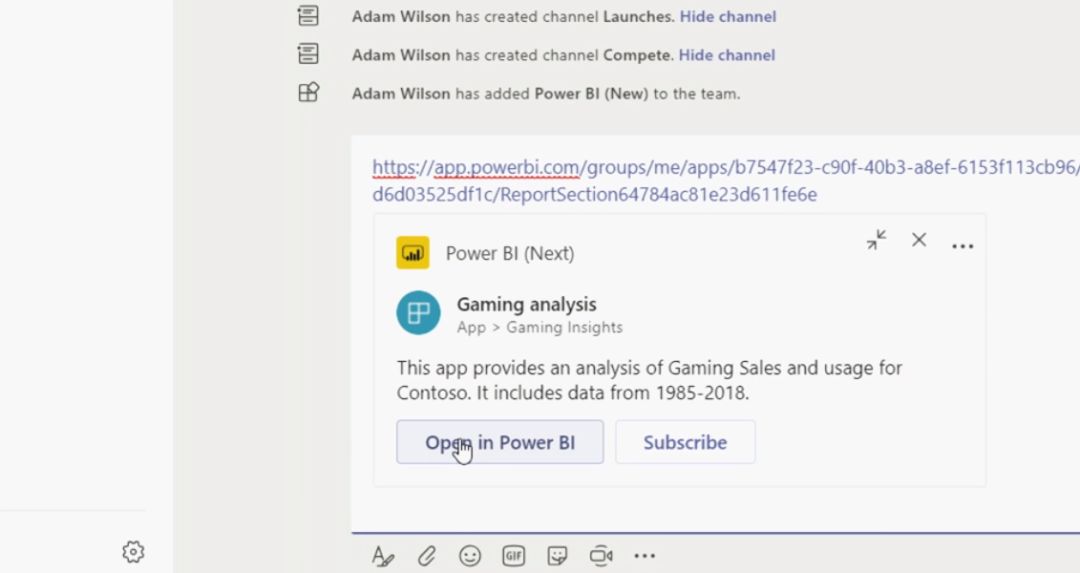Click the teal Gaming analysis app icon
This screenshot has height=573, width=1080.
[x=418, y=313]
